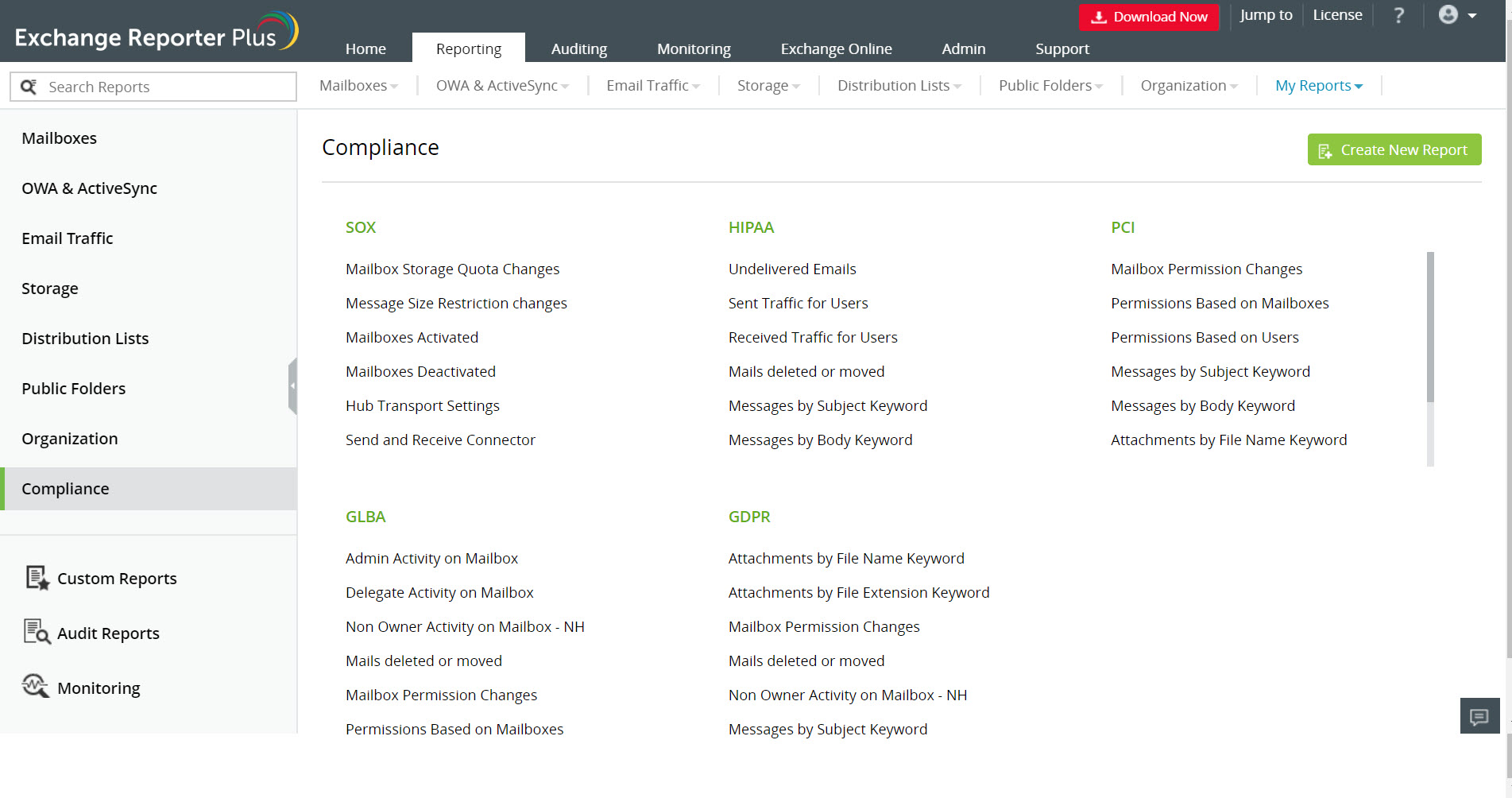Screen dimensions: 1512x798
Task: Open the License link
Action: (x=1337, y=15)
